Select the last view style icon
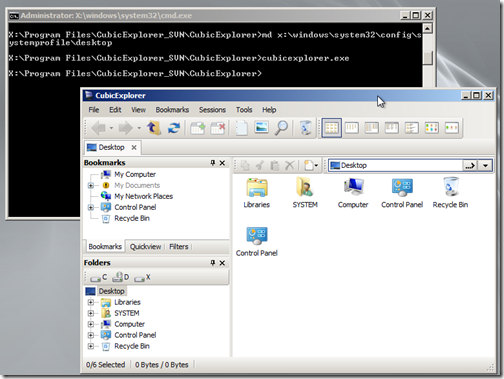 (x=452, y=128)
